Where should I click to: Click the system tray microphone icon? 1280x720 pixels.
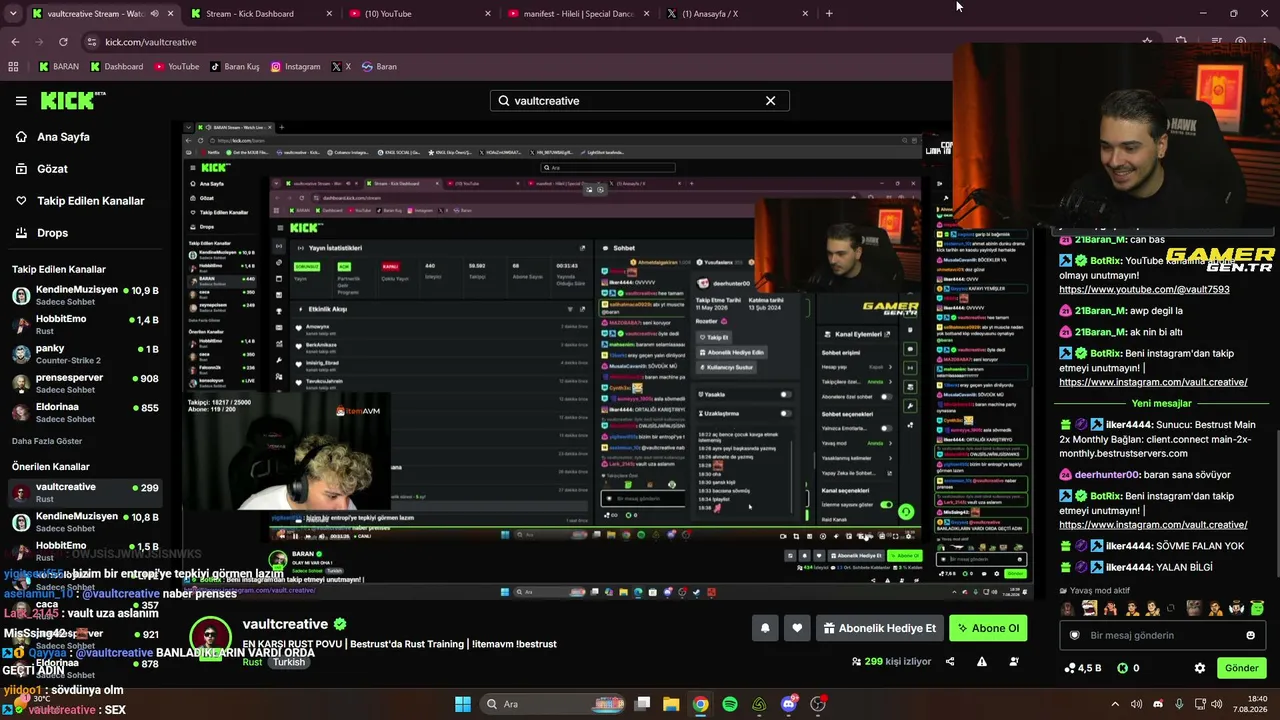(1180, 704)
